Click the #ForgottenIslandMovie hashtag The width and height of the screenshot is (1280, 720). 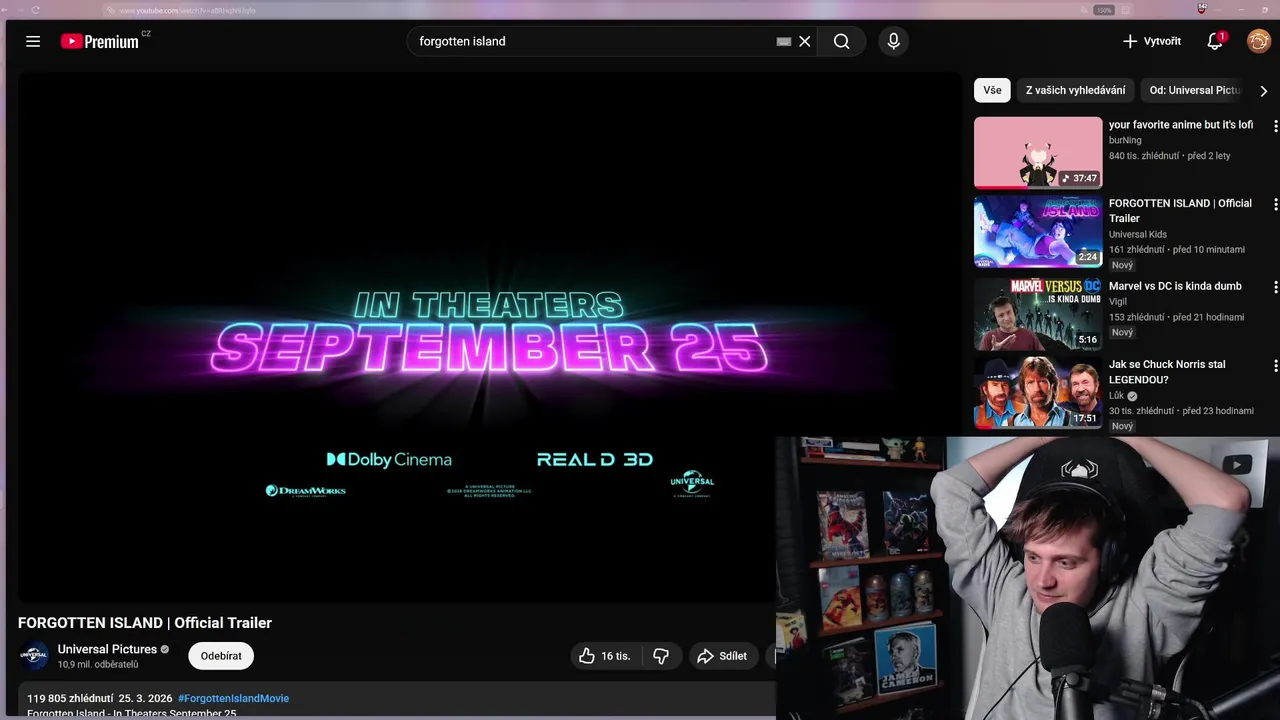[x=233, y=698]
